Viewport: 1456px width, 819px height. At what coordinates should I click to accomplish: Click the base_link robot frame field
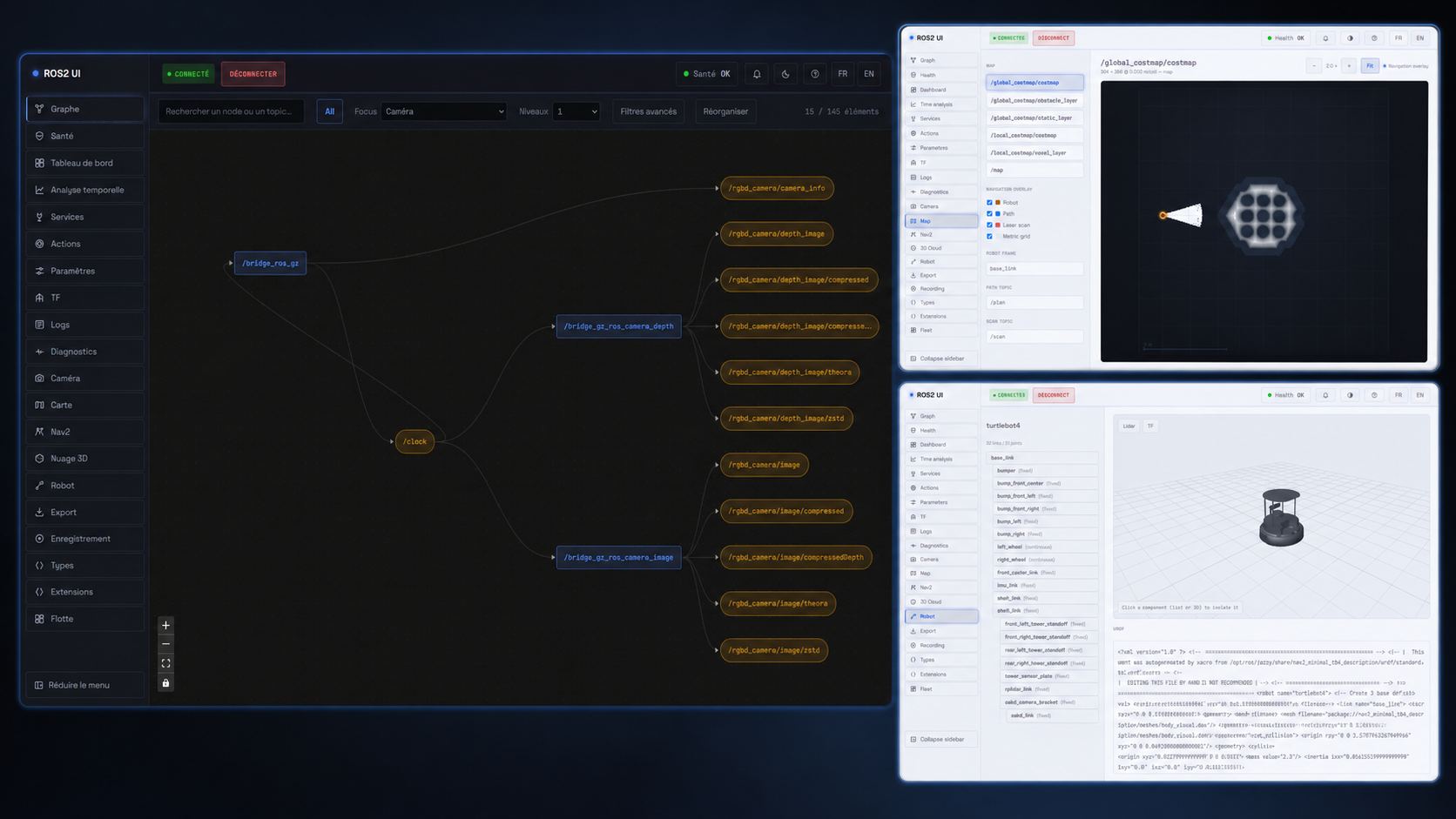(x=1035, y=268)
